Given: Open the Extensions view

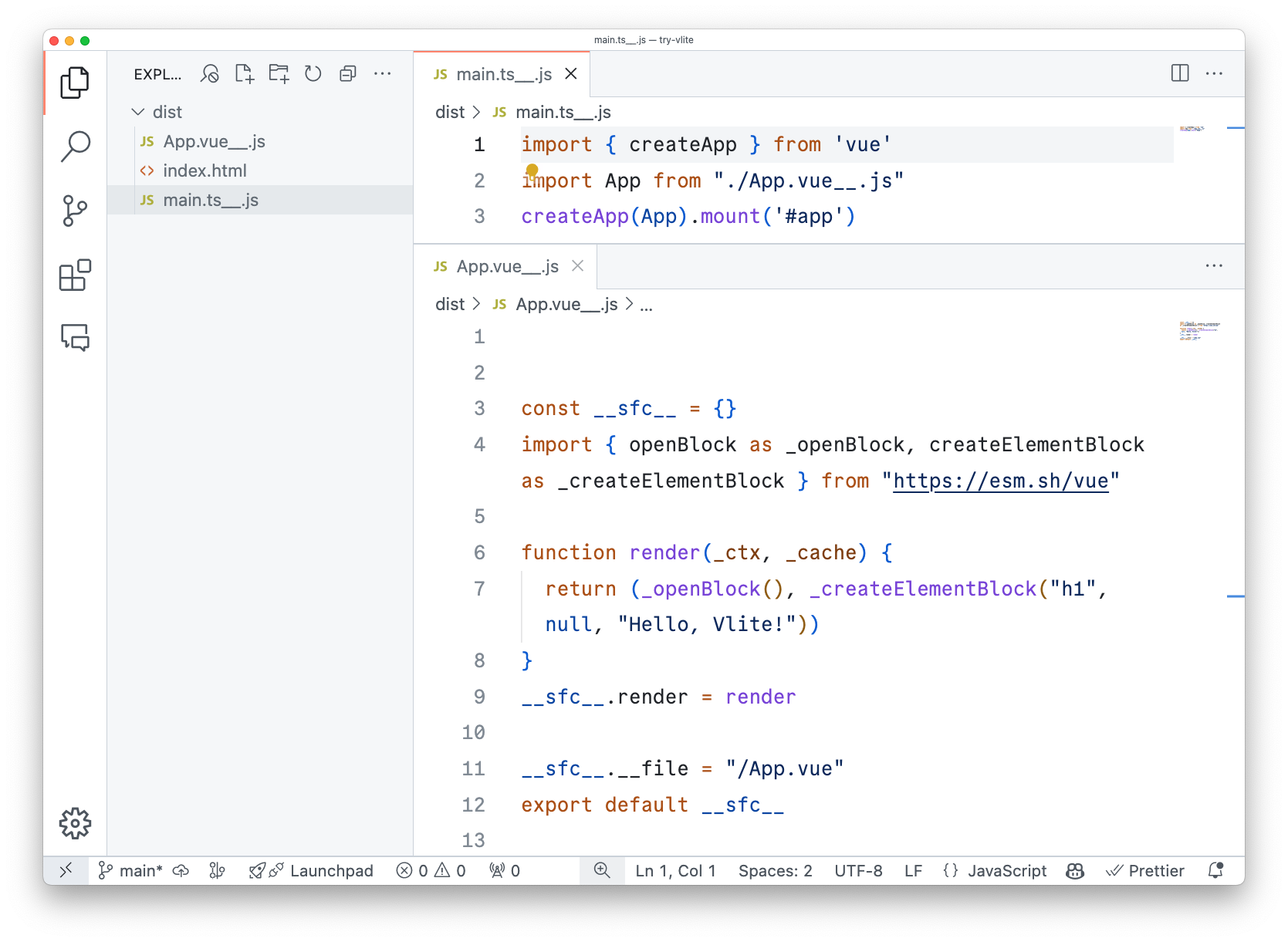Looking at the screenshot, I should (x=75, y=275).
